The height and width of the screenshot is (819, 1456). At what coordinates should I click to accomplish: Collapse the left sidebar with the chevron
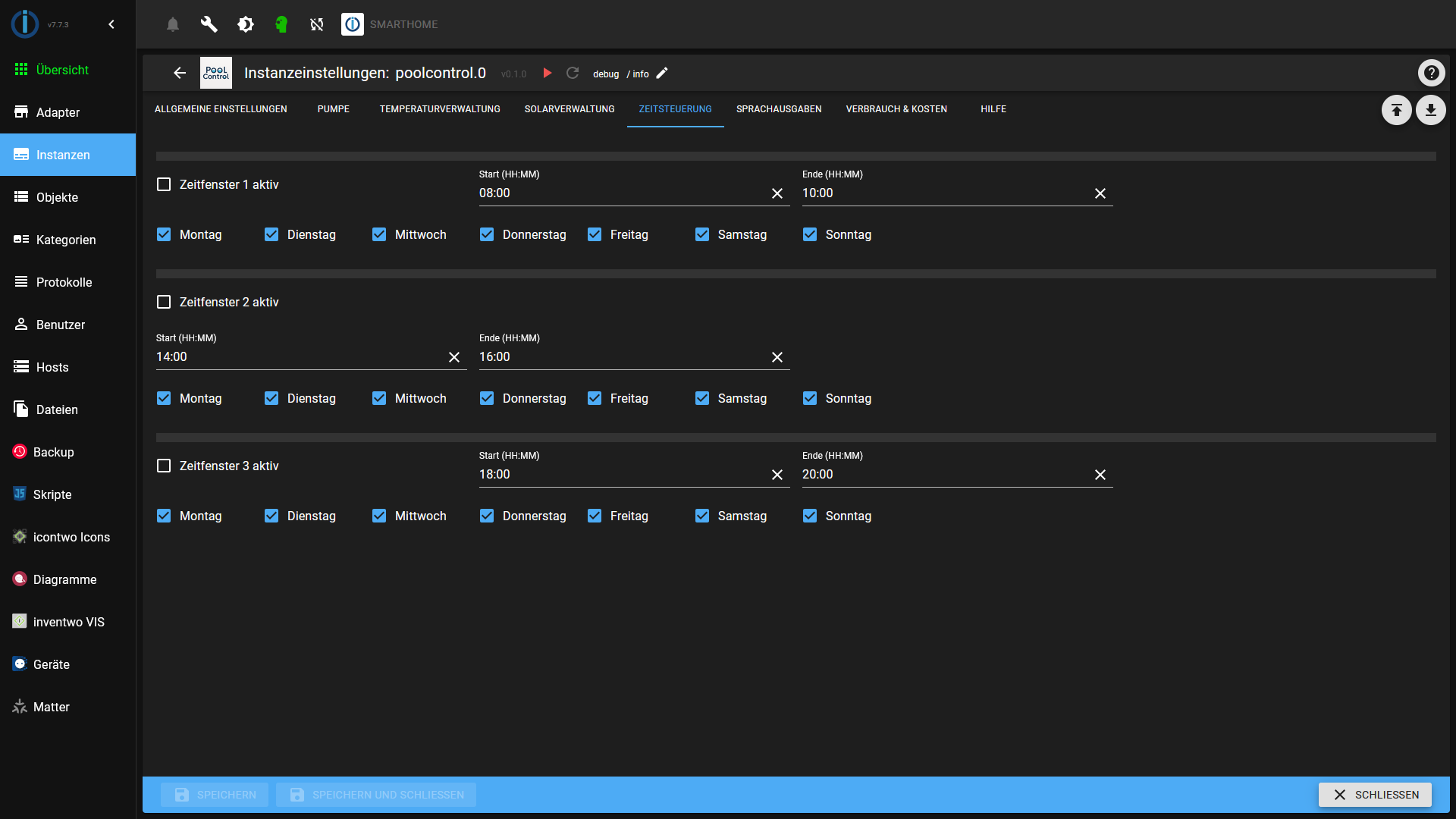click(111, 24)
